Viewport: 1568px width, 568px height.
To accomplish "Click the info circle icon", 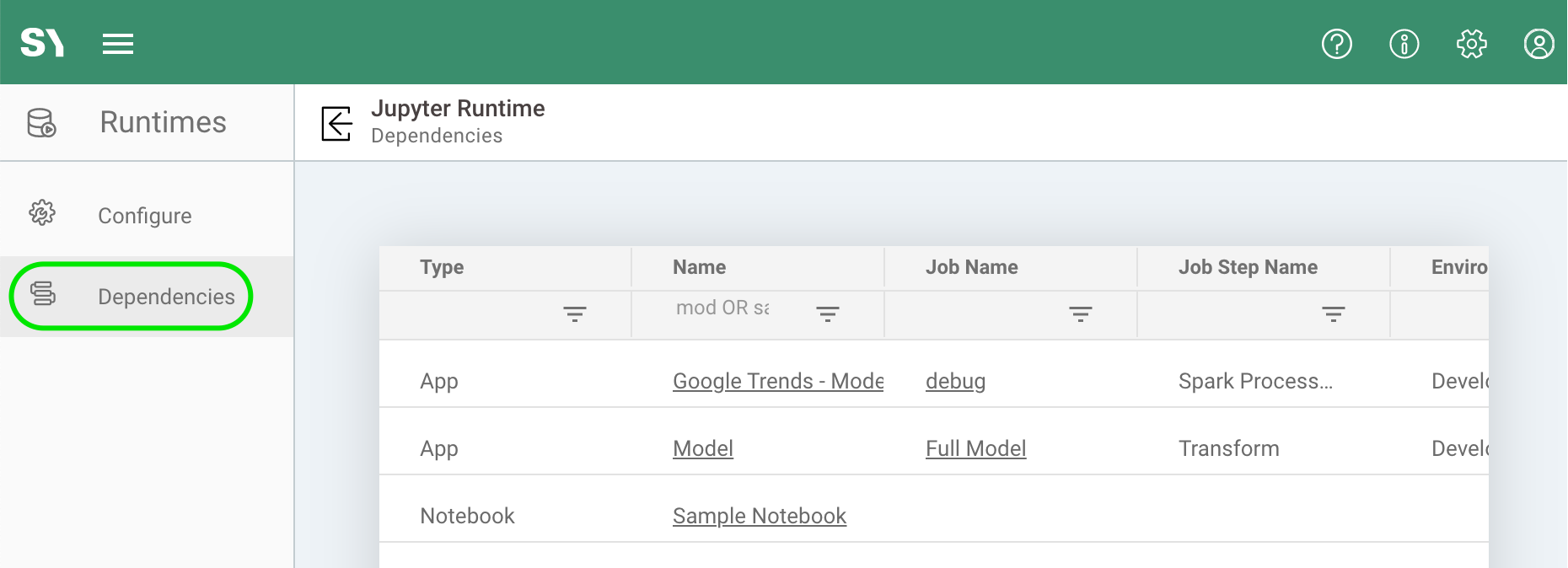I will [x=1404, y=44].
